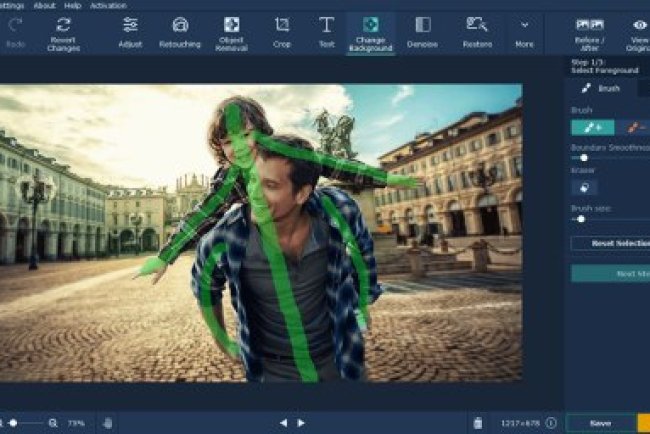Image resolution: width=650 pixels, height=434 pixels.
Task: Click the Revert Changes icon
Action: point(64,25)
